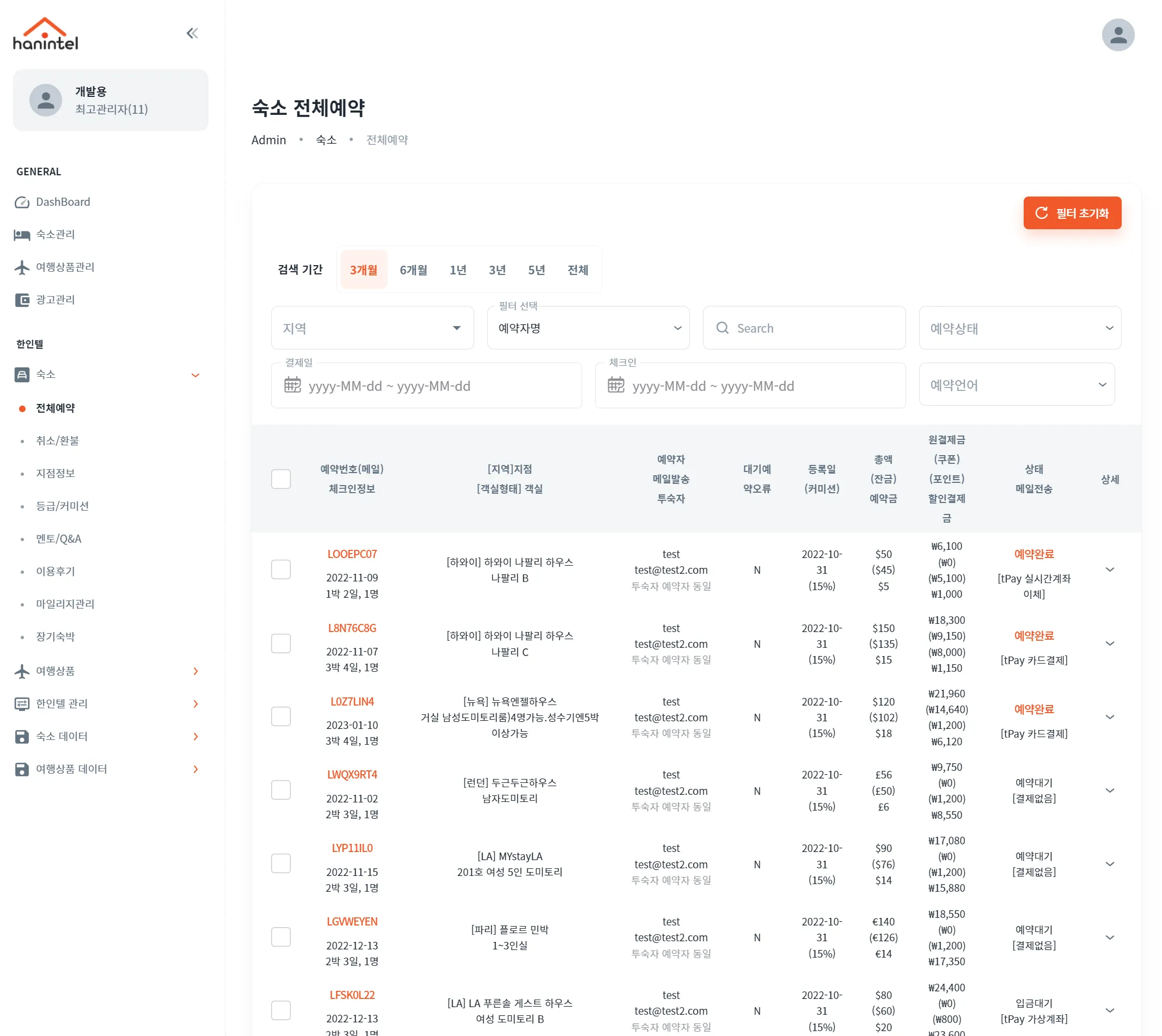The image size is (1162, 1036).
Task: Click the 여행상품 데이터 disk icon
Action: point(22,769)
